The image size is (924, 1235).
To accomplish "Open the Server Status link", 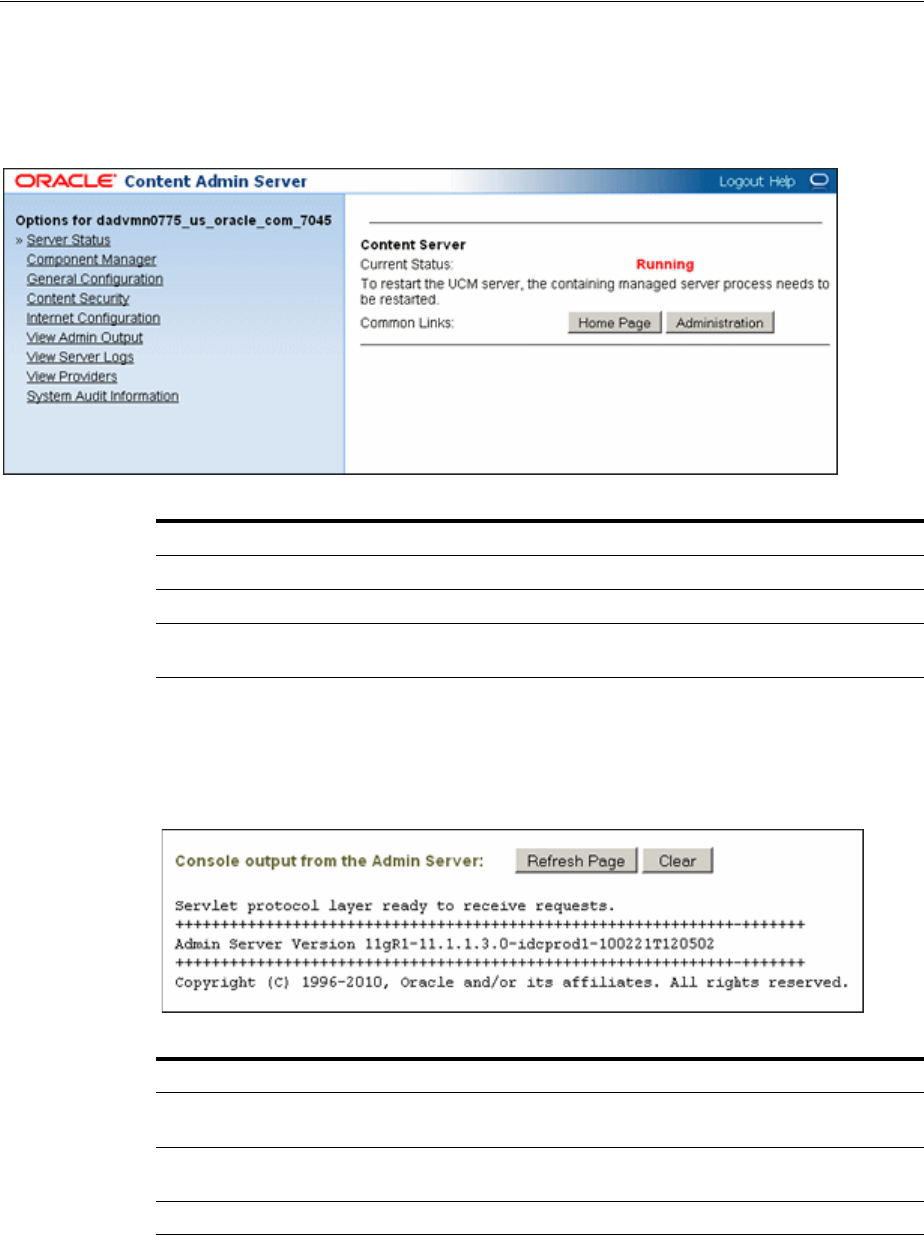I will [x=68, y=240].
